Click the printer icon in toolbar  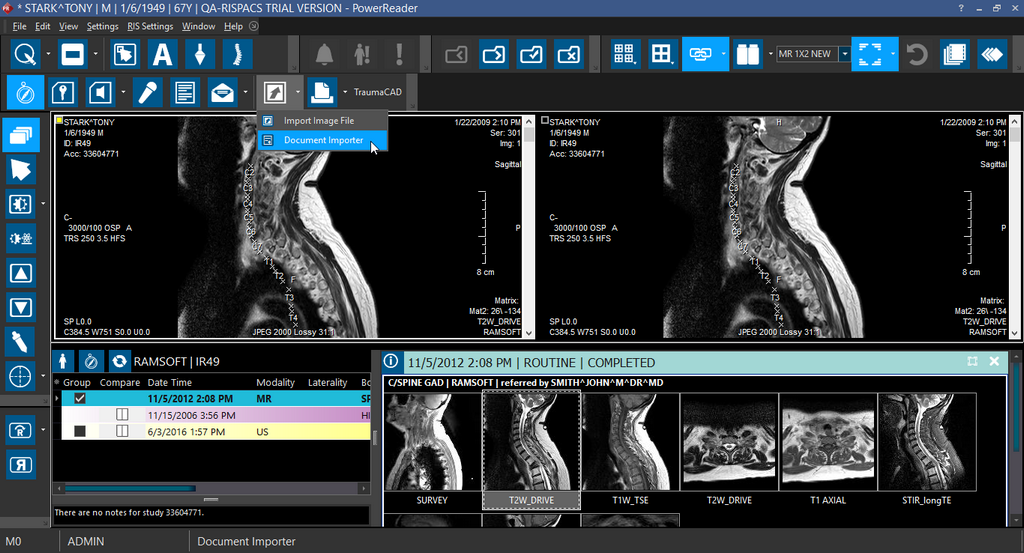click(x=321, y=93)
